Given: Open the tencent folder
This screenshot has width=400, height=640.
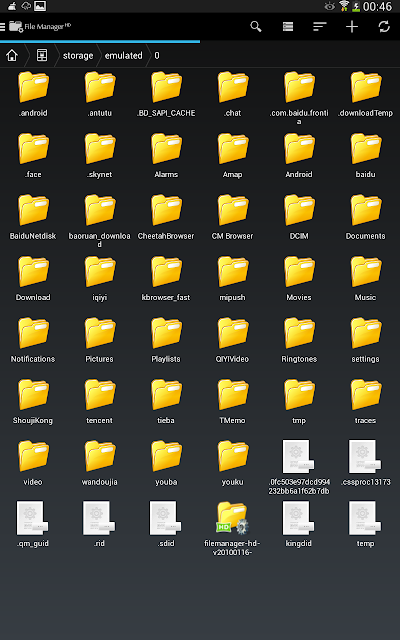Looking at the screenshot, I should pyautogui.click(x=100, y=402).
